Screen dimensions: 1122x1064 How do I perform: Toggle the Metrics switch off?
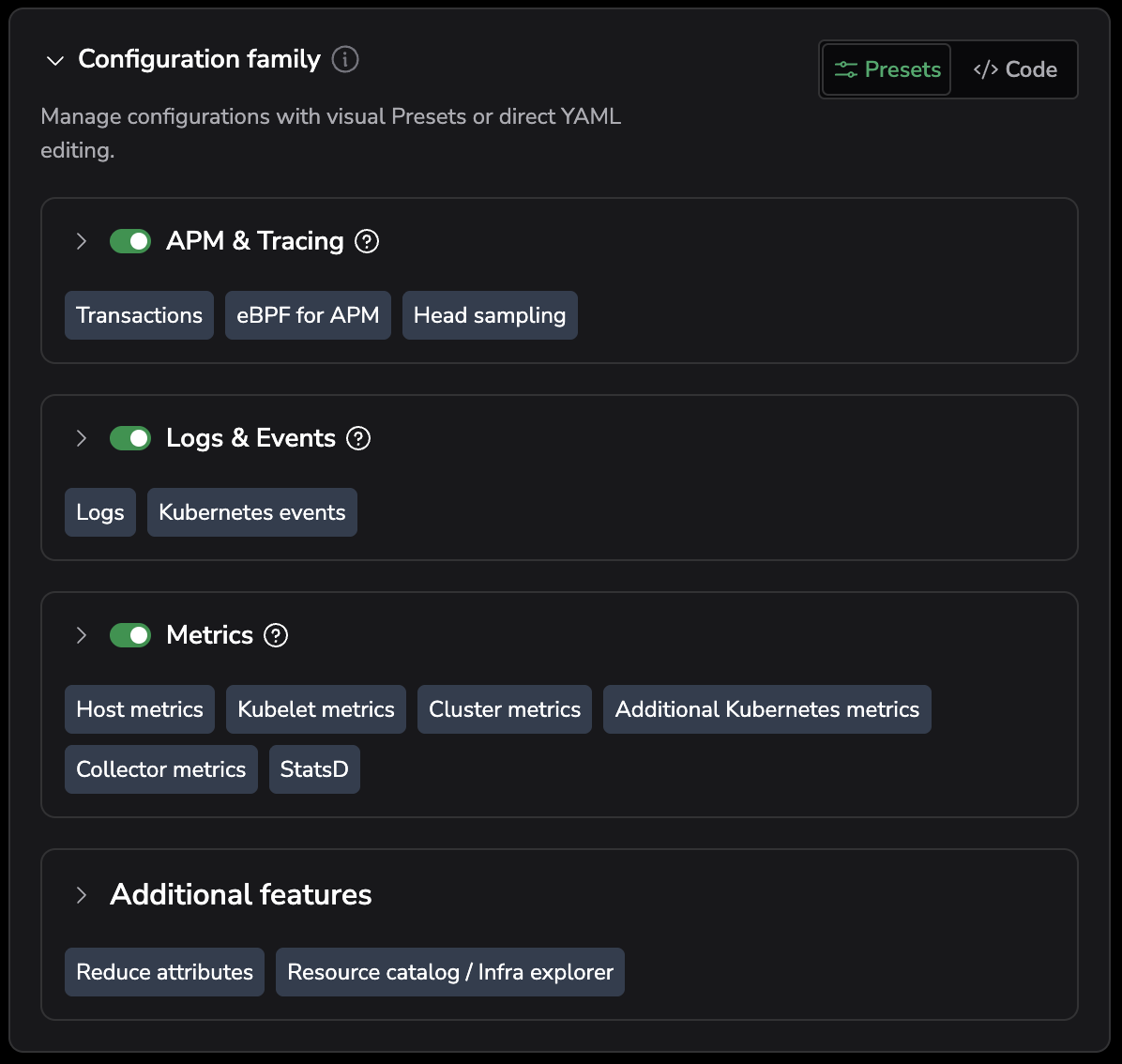tap(130, 635)
